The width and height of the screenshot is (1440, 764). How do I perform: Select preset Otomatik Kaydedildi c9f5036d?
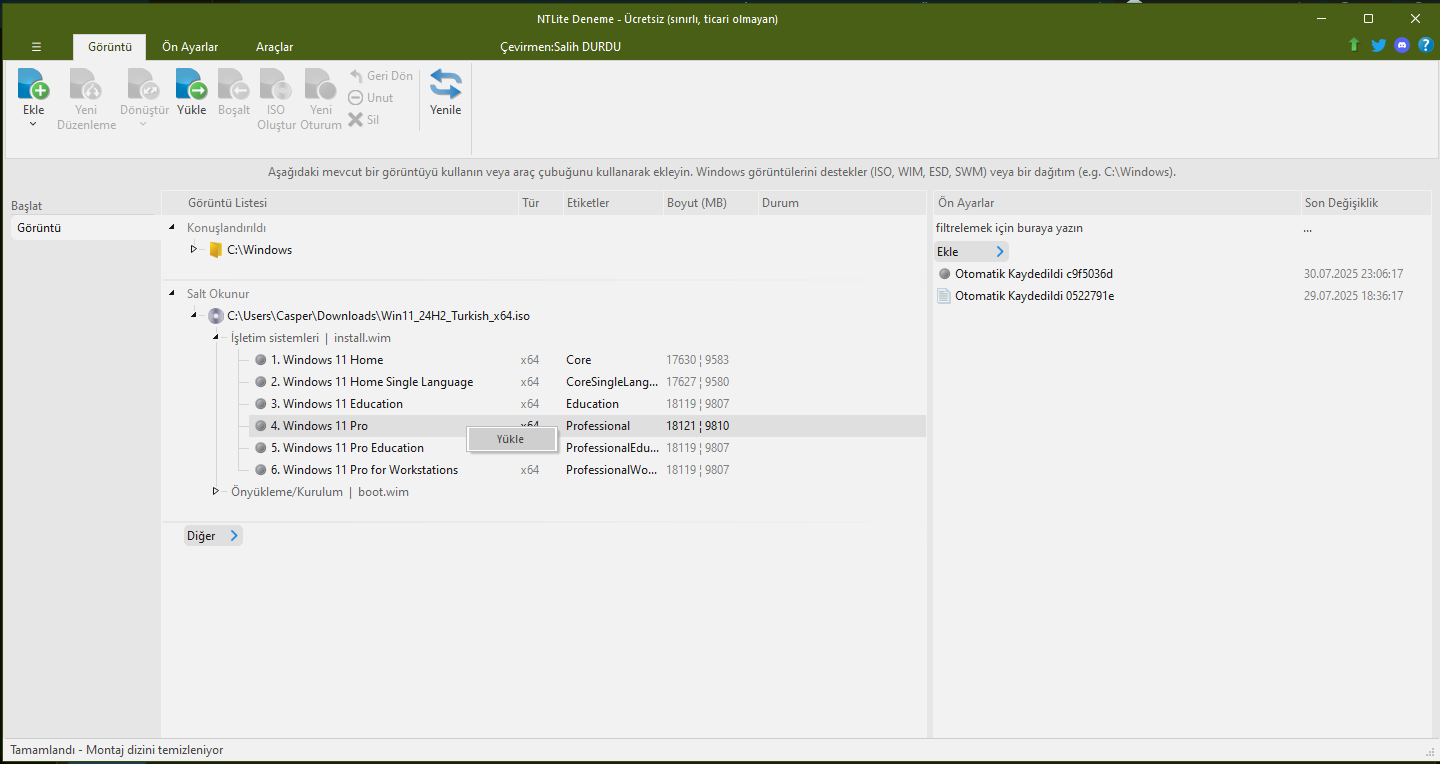pos(1034,274)
